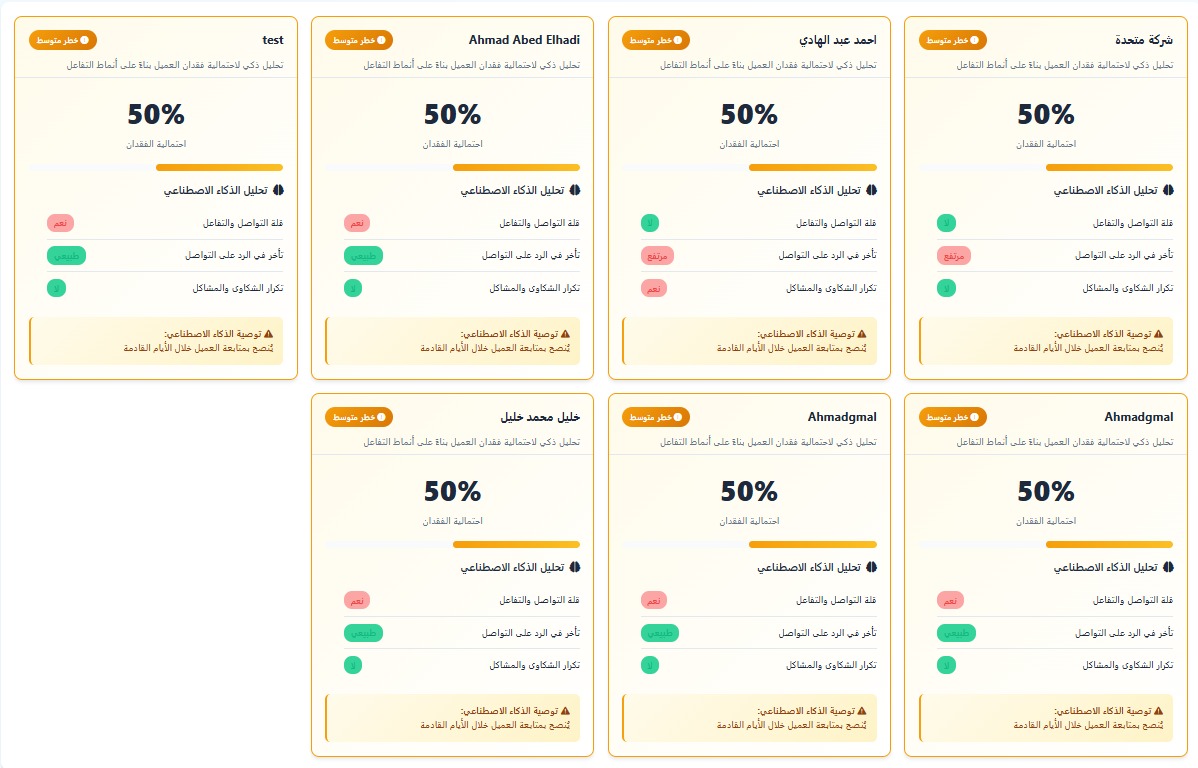Toggle the طبيعي pill on خليل محمد خليل card
The height and width of the screenshot is (768, 1198).
(363, 632)
